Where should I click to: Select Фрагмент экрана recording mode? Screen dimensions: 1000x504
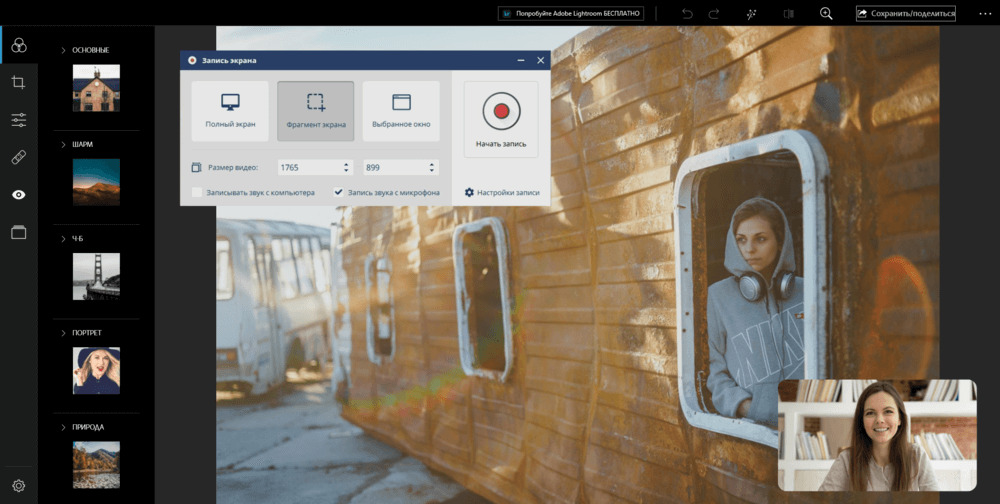click(x=316, y=111)
